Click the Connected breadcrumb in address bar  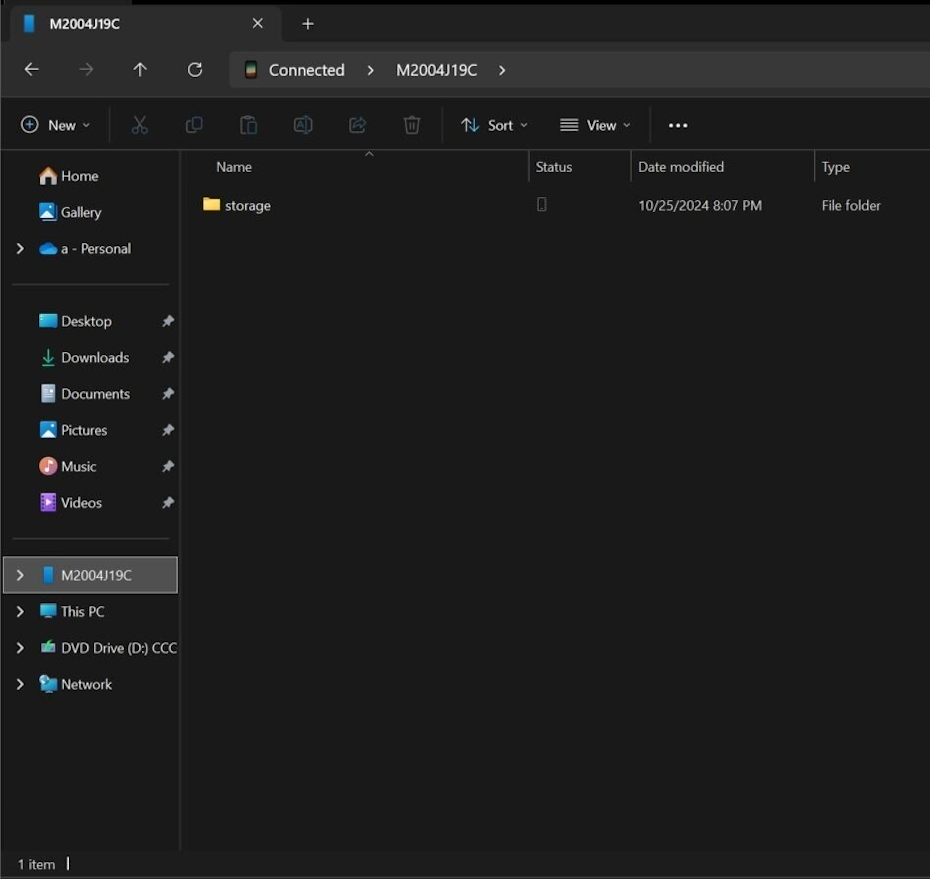(306, 70)
